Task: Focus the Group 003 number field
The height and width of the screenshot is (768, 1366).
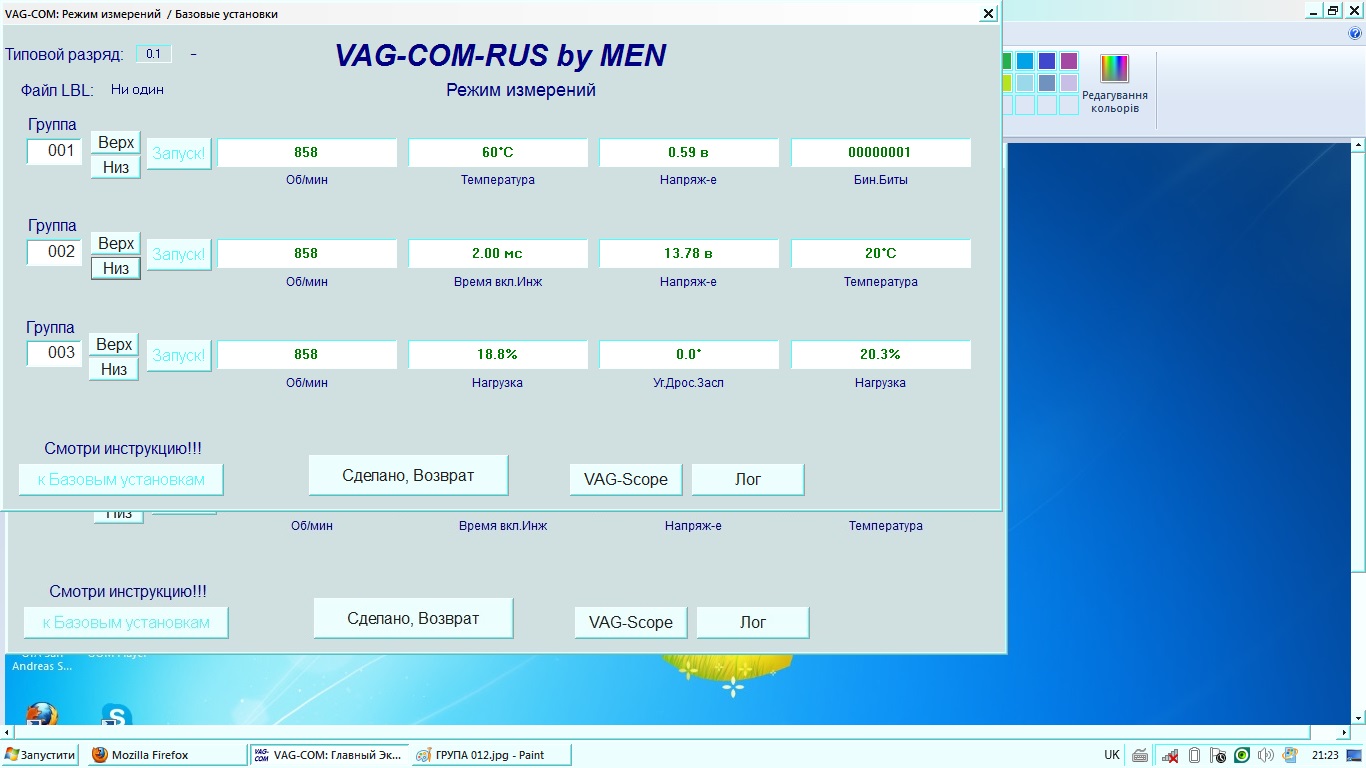Action: click(x=54, y=354)
